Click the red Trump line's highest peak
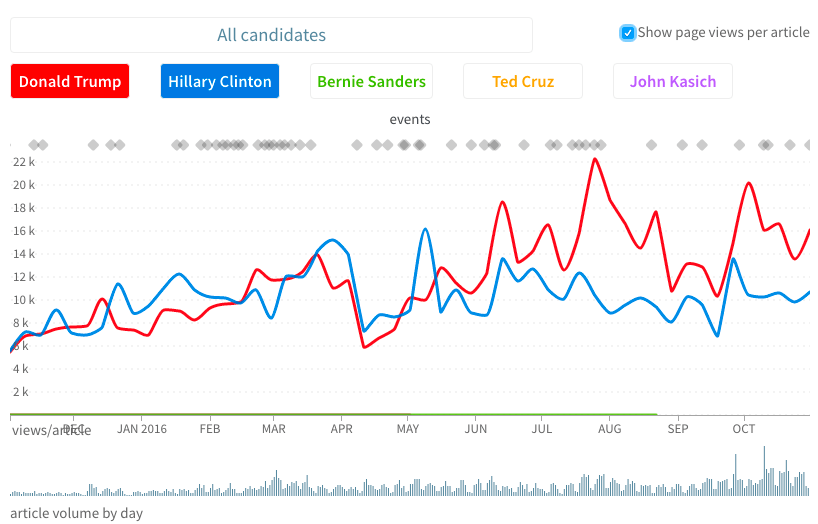 596,159
